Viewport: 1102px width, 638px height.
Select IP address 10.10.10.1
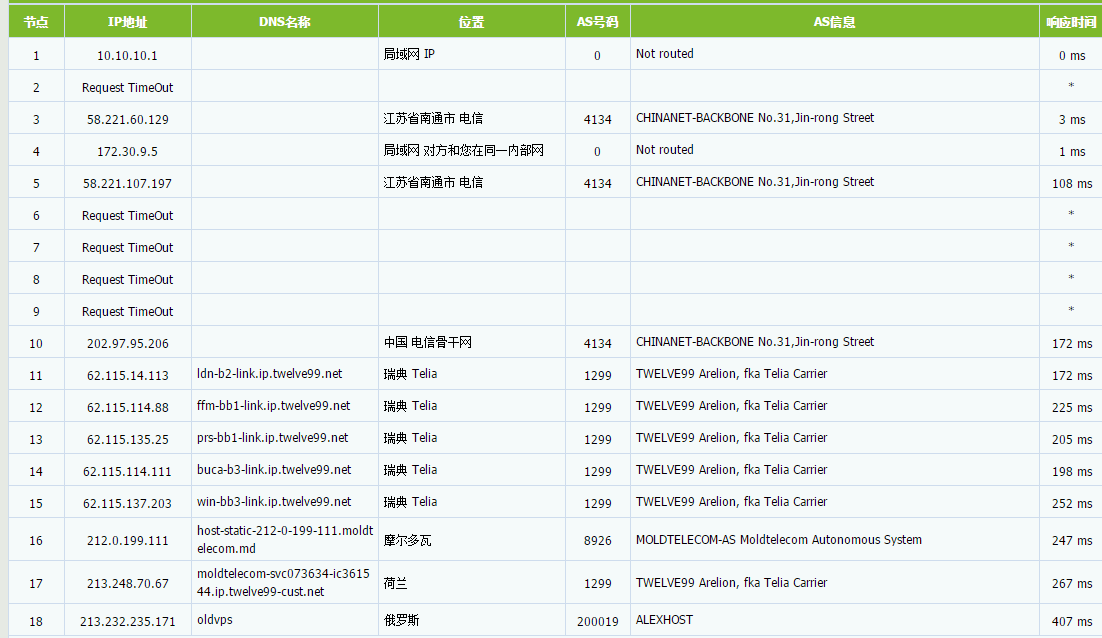pos(127,56)
